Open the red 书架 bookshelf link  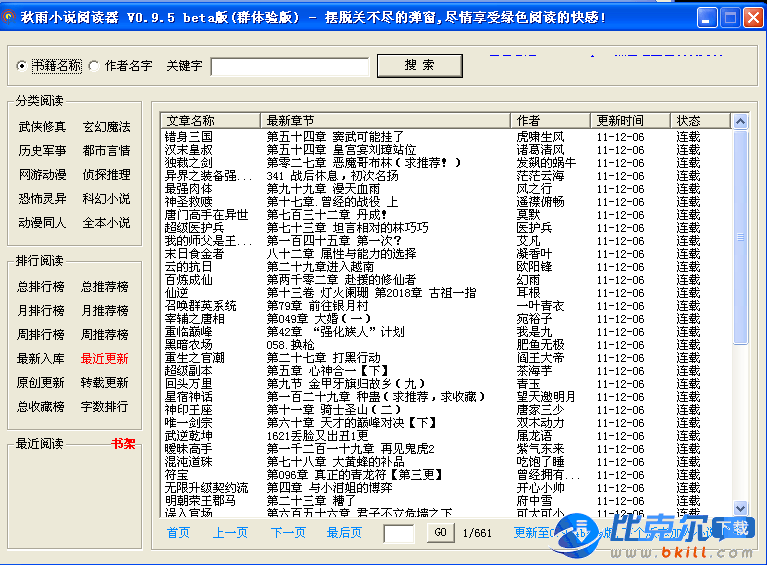[123, 444]
